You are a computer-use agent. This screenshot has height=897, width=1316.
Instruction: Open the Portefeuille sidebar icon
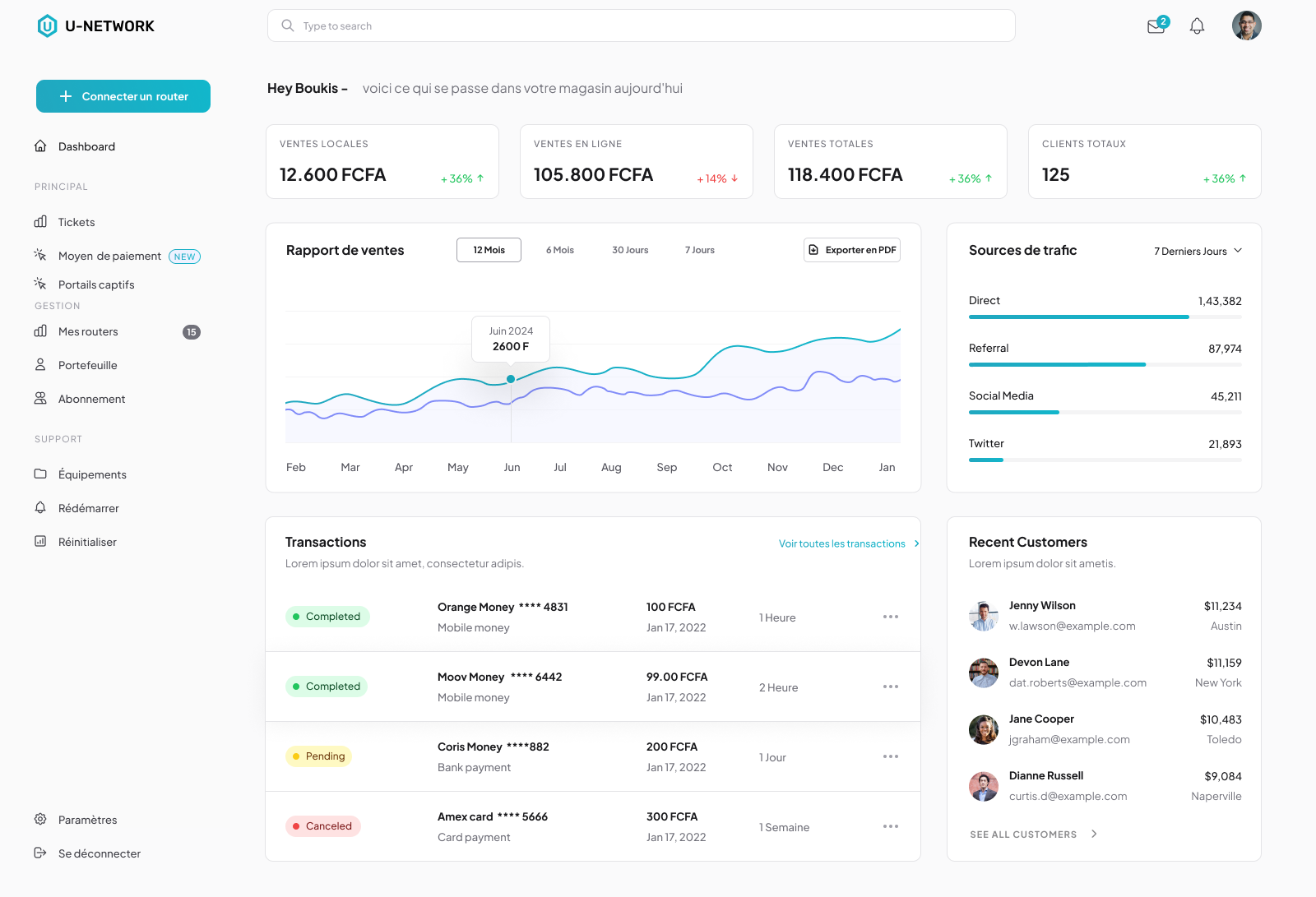tap(40, 364)
